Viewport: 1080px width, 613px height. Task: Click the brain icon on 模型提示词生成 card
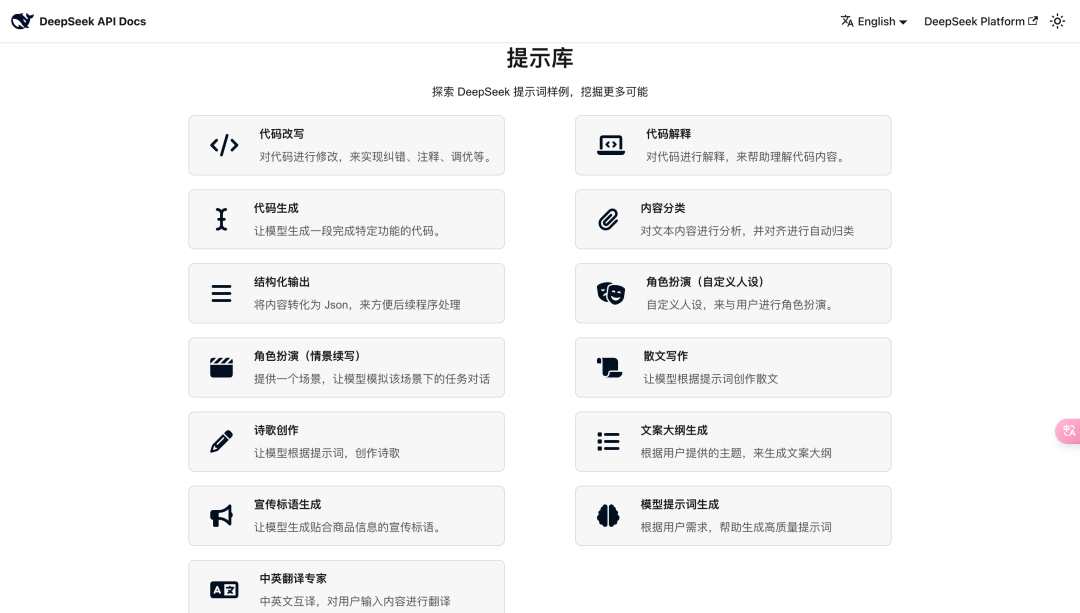tap(609, 516)
